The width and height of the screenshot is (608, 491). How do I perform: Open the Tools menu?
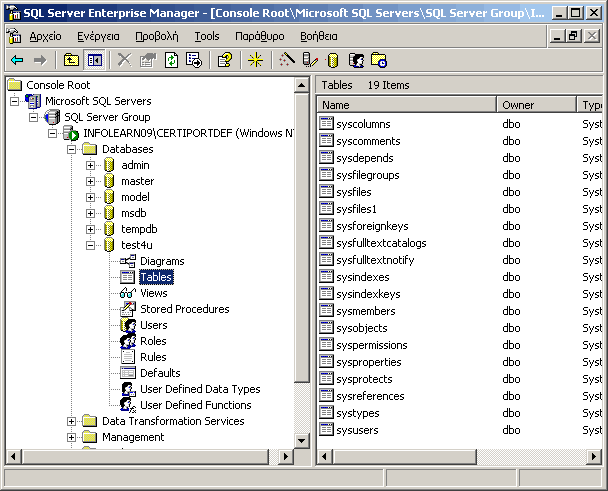pos(207,36)
